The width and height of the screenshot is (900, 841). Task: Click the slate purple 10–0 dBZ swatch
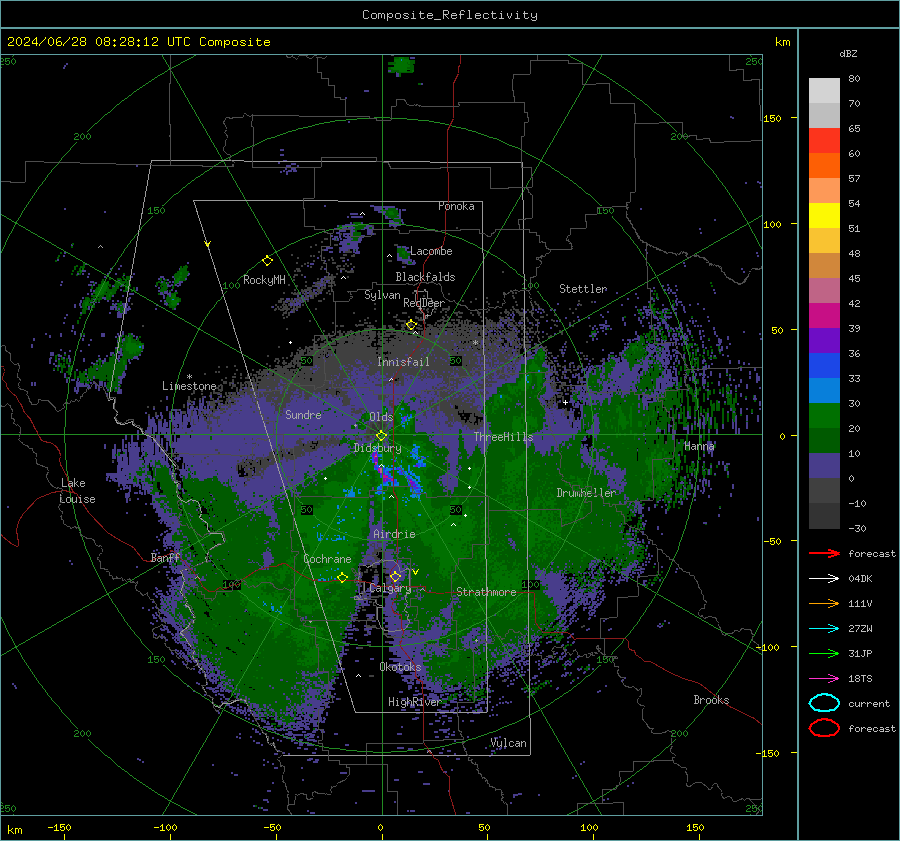click(x=824, y=465)
